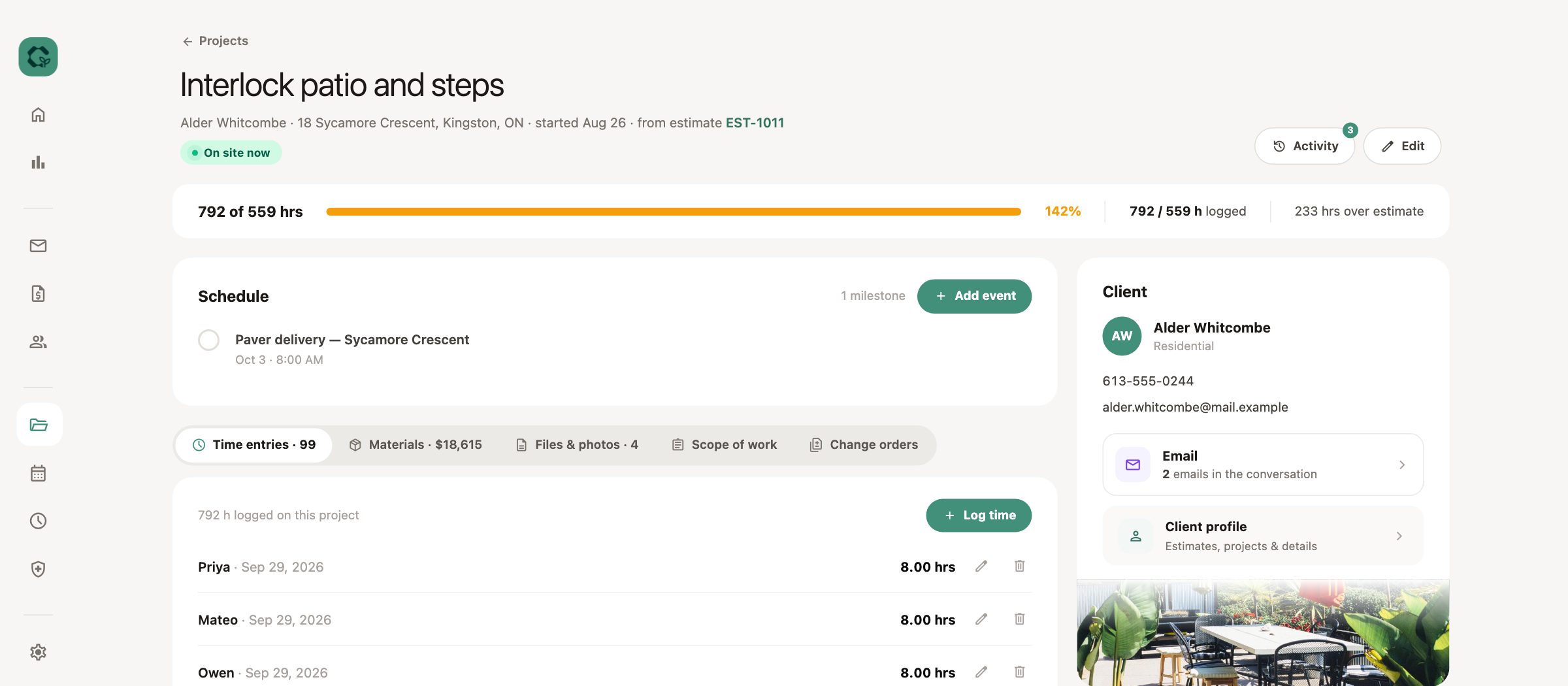
Task: Click the patio photo thumbnail
Action: (1262, 632)
